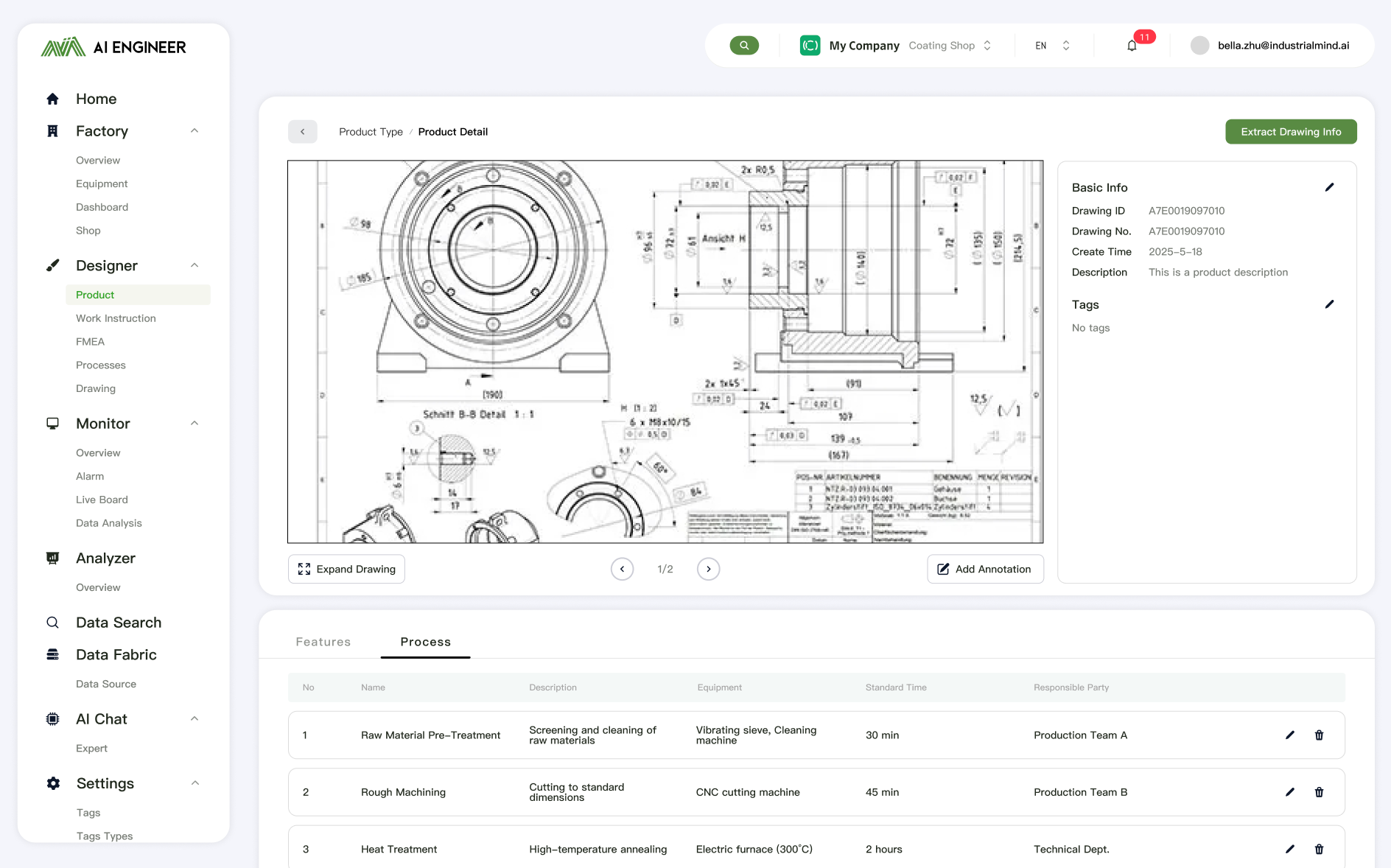Screen dimensions: 1391x868
Task: Click Drawing ID value A7E0019097010
Action: pos(1186,211)
